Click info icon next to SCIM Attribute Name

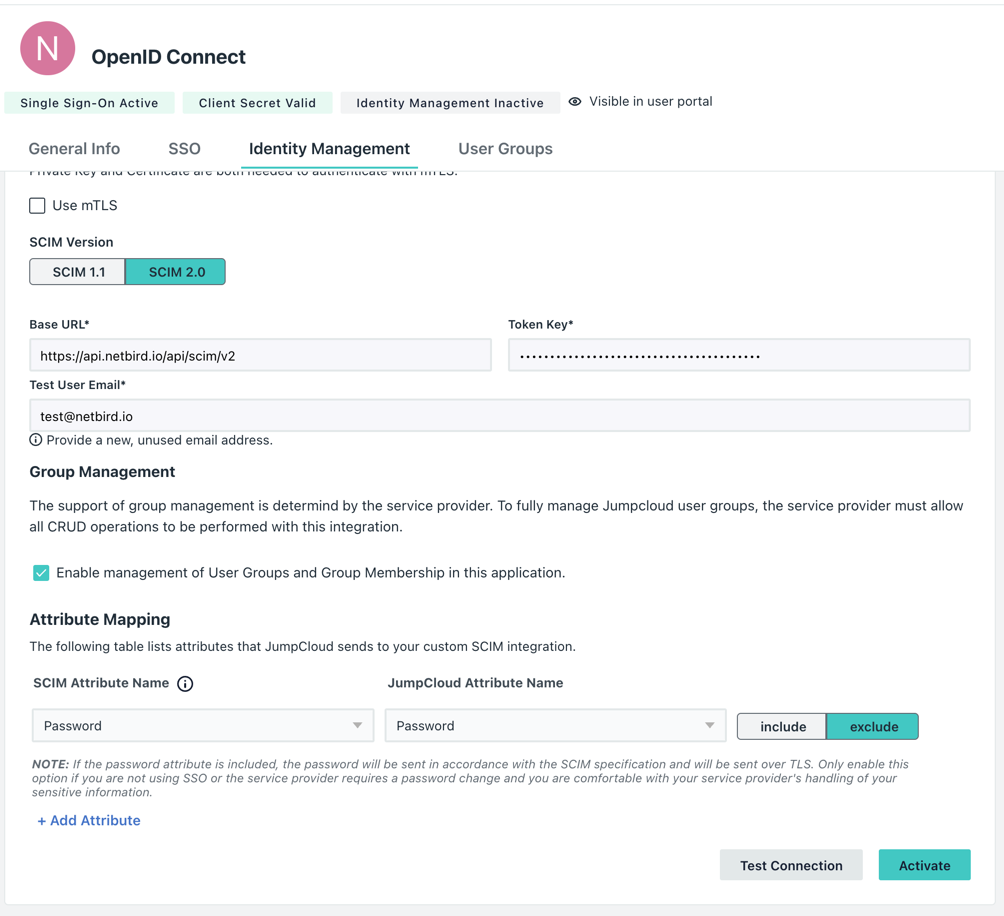point(185,684)
